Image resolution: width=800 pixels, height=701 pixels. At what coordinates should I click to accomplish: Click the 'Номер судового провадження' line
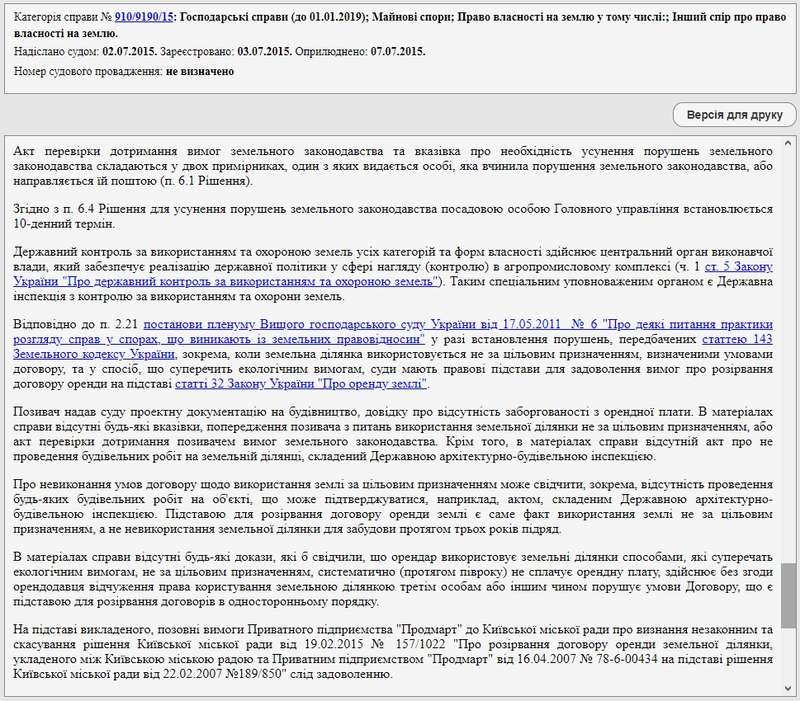(124, 72)
